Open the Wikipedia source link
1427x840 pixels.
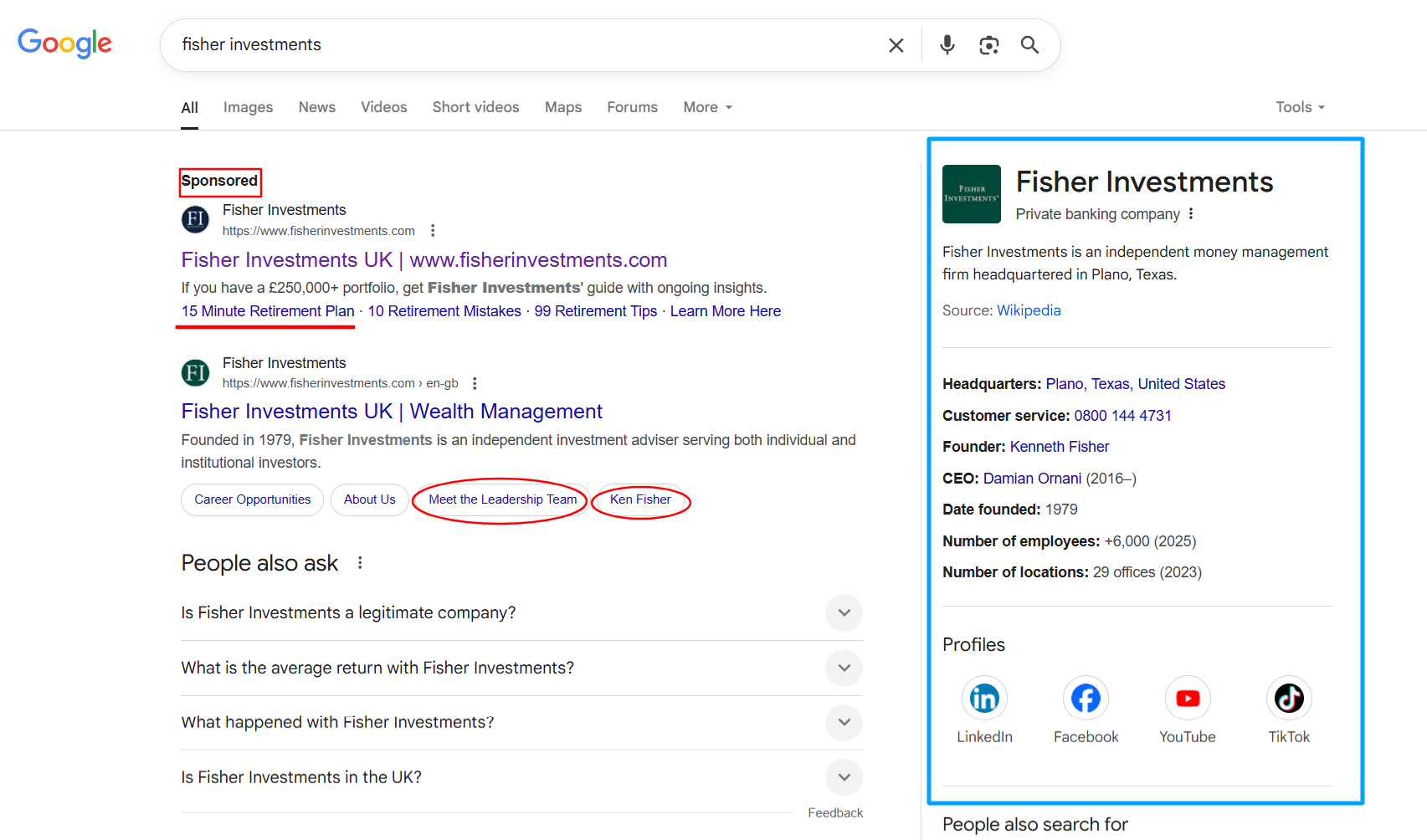tap(1029, 310)
